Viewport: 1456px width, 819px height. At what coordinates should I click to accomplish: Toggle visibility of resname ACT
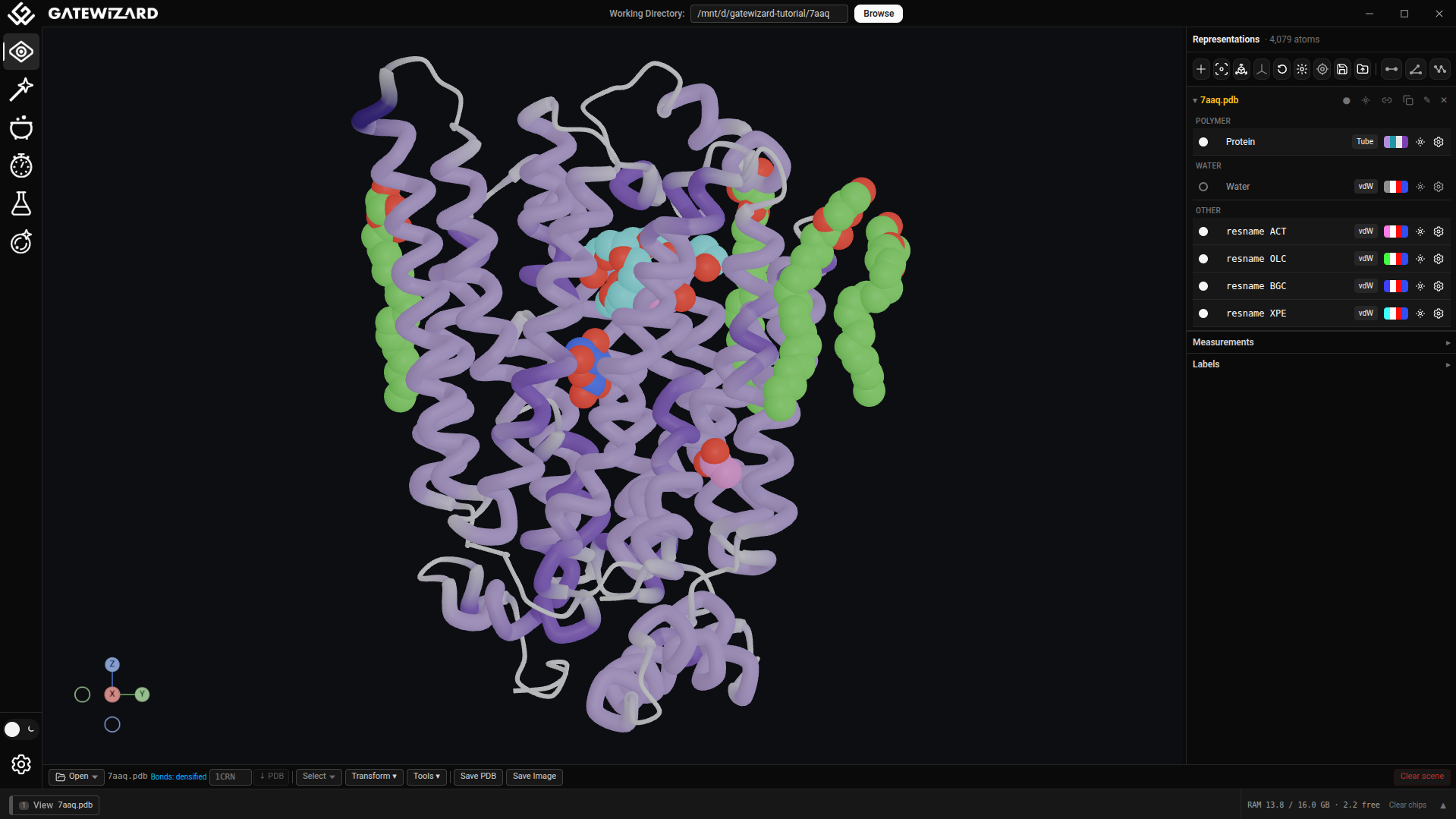coord(1203,232)
